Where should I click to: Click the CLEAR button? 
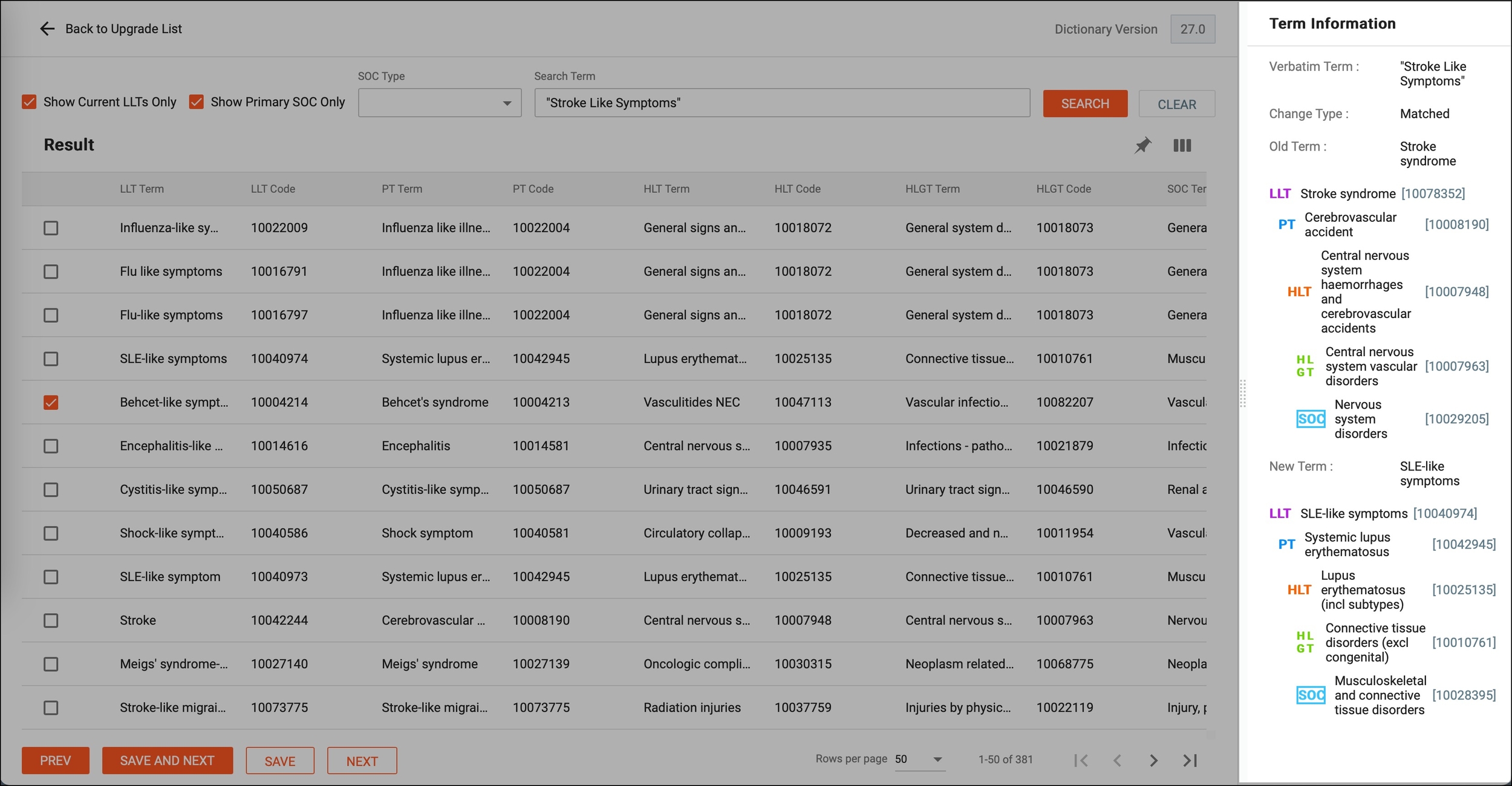click(x=1176, y=103)
